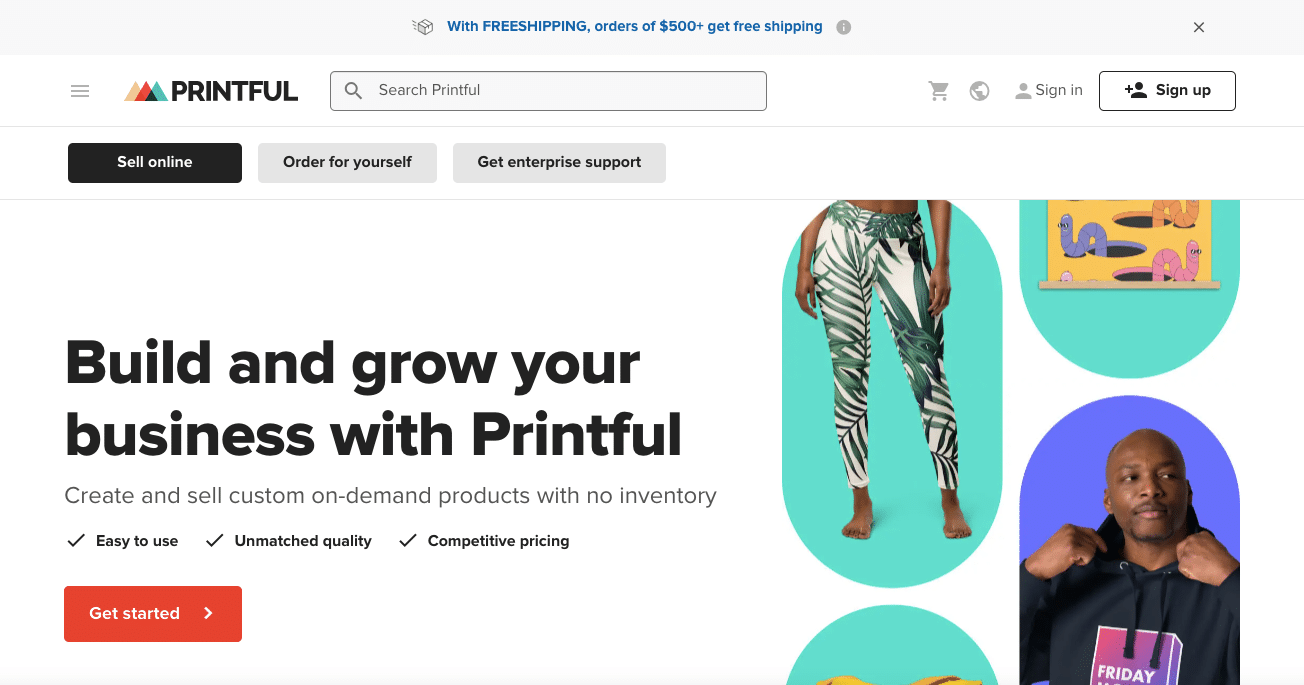Open the Sign in link
The width and height of the screenshot is (1304, 685).
(1058, 89)
